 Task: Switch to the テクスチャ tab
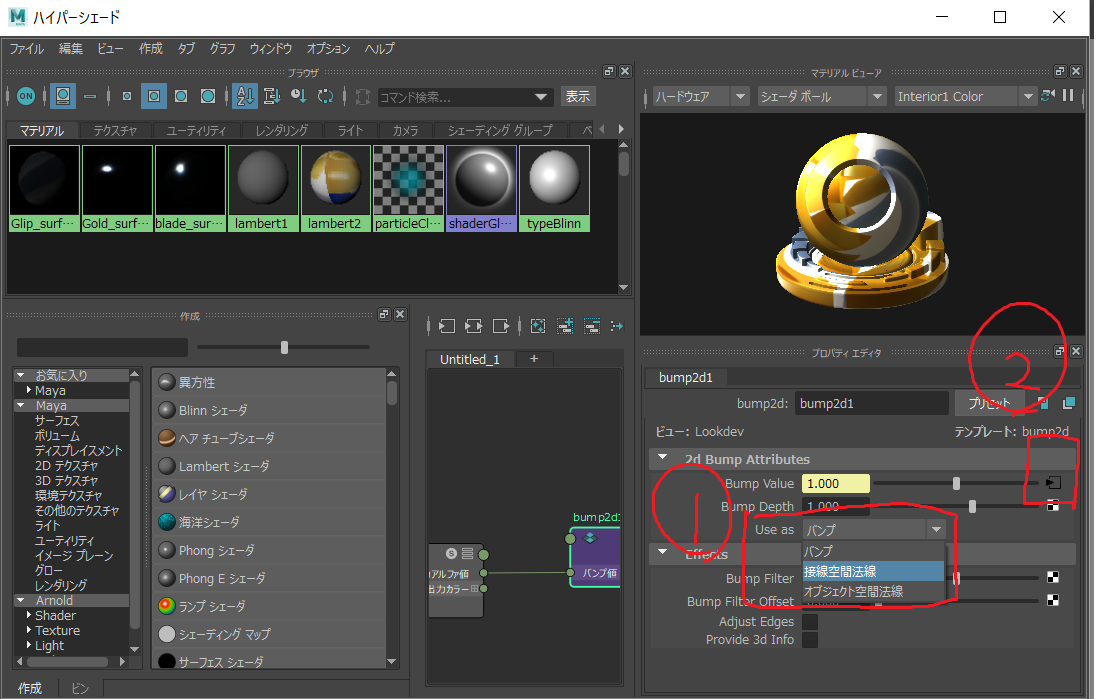115,131
